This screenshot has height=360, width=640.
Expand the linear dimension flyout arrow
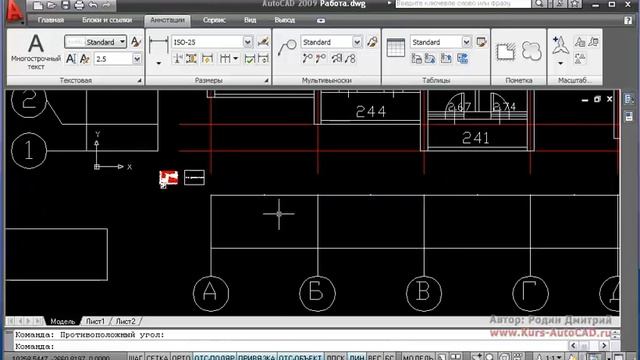click(x=158, y=63)
